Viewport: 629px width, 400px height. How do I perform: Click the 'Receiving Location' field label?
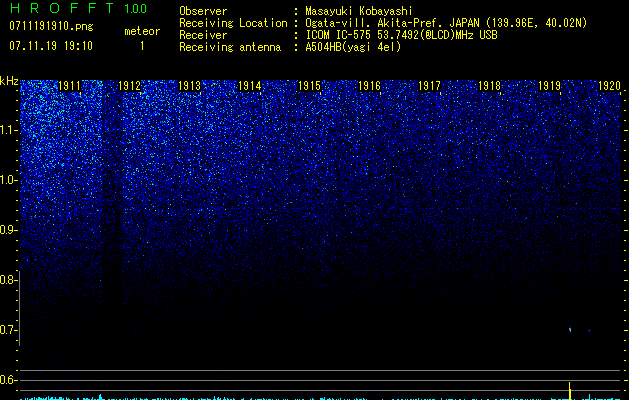(233, 23)
